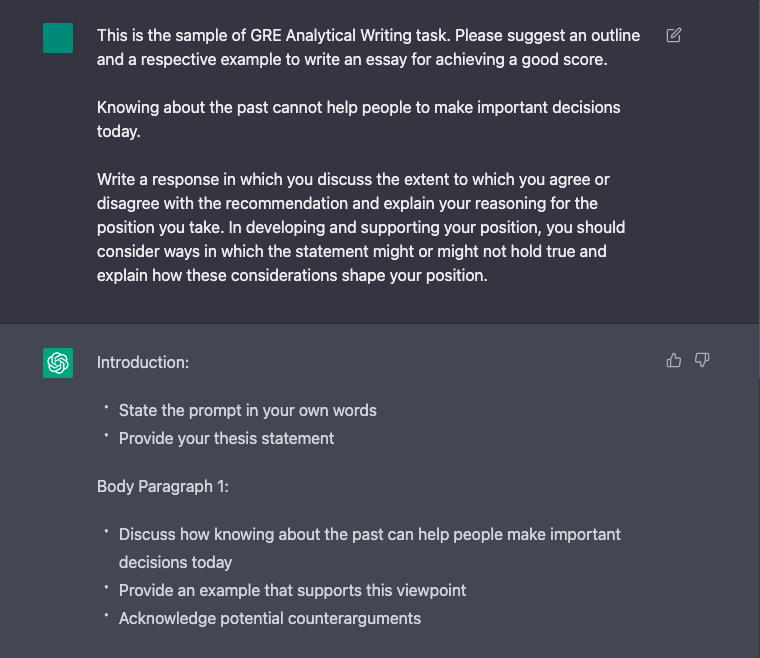Click the "Provide your thesis statement" bullet
The image size is (760, 658).
coord(226,438)
